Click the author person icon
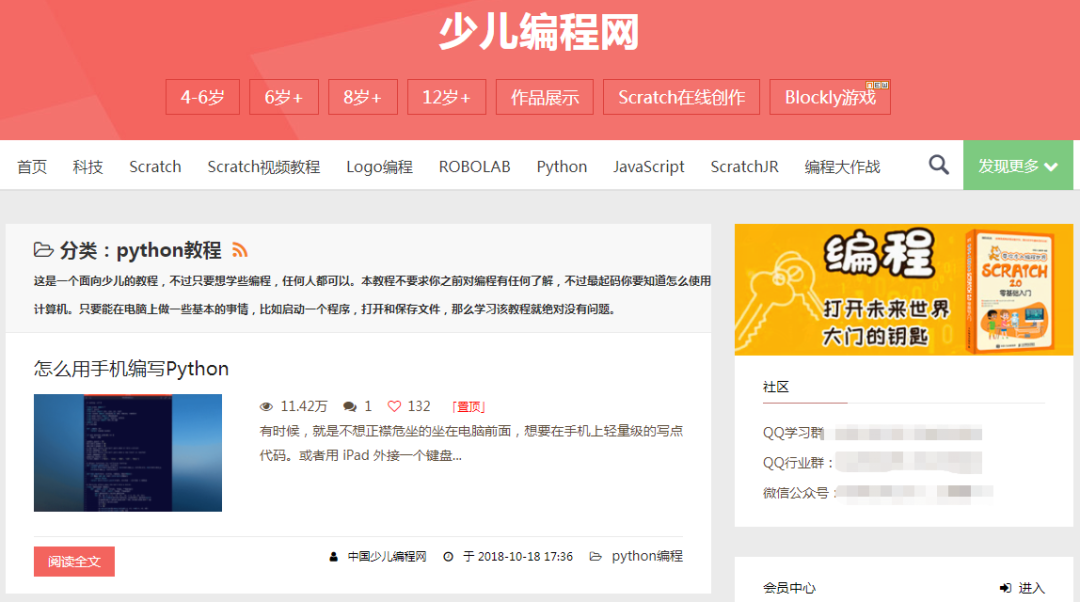 [333, 557]
